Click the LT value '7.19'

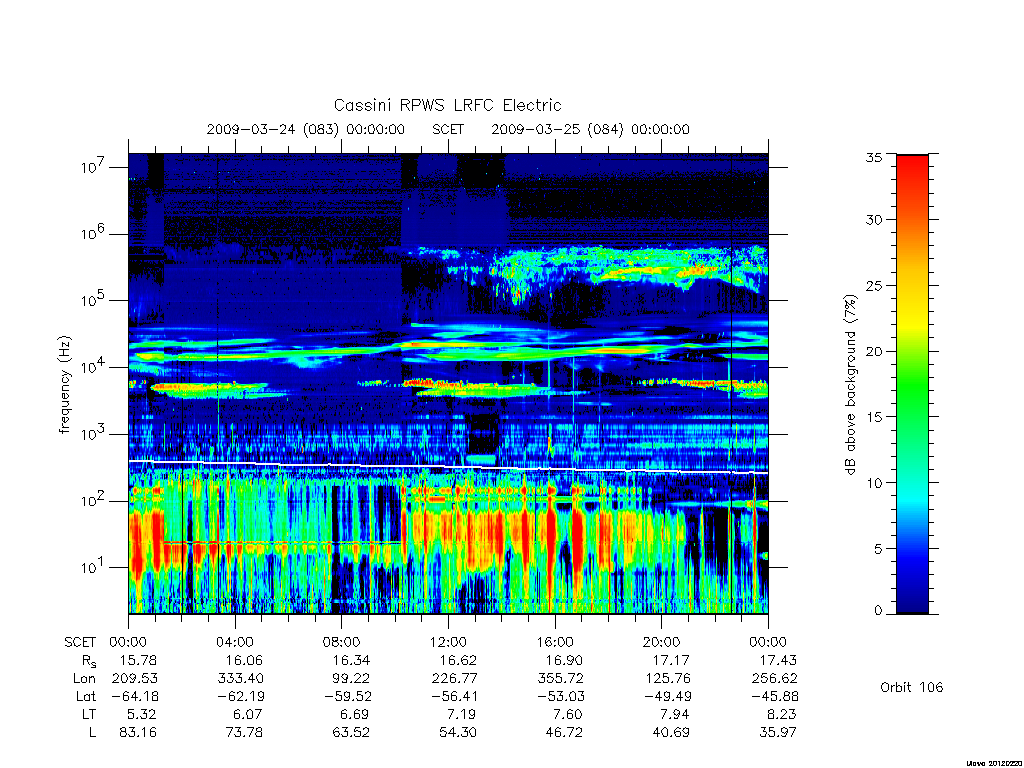click(462, 714)
